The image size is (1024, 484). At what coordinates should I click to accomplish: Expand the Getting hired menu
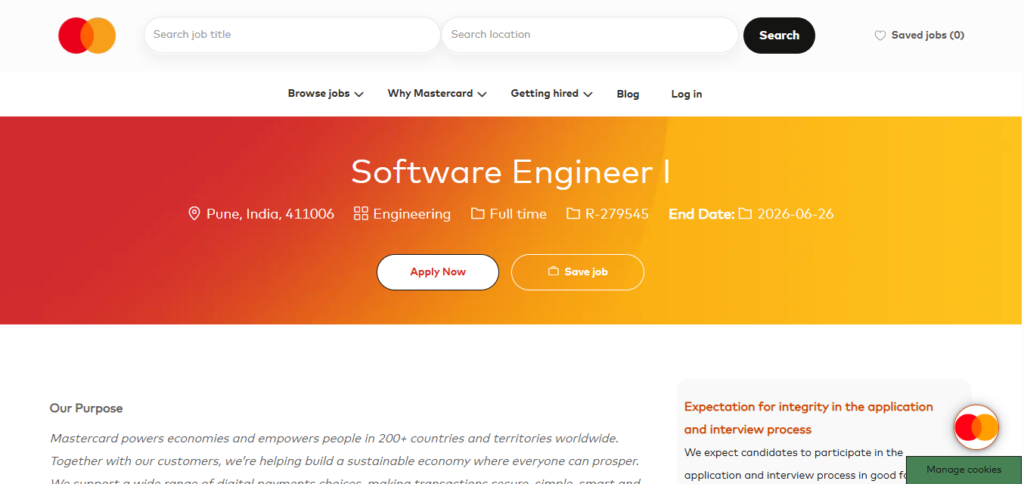(x=552, y=93)
